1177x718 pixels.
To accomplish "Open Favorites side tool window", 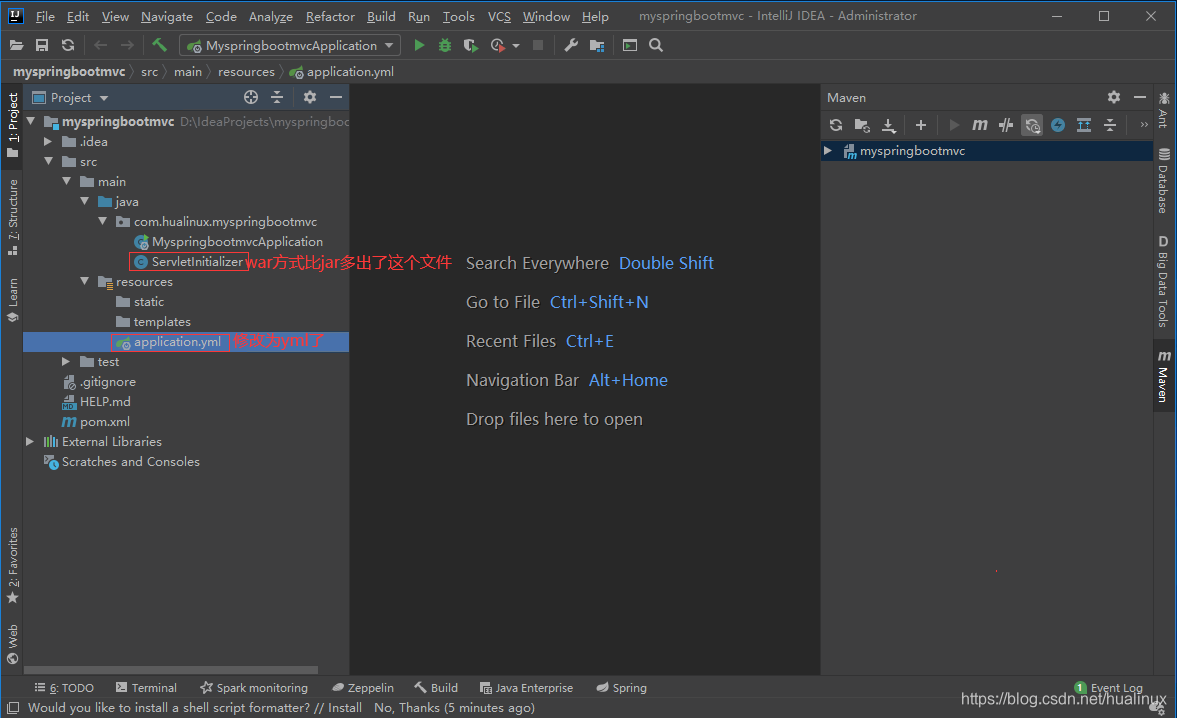I will click(x=13, y=566).
